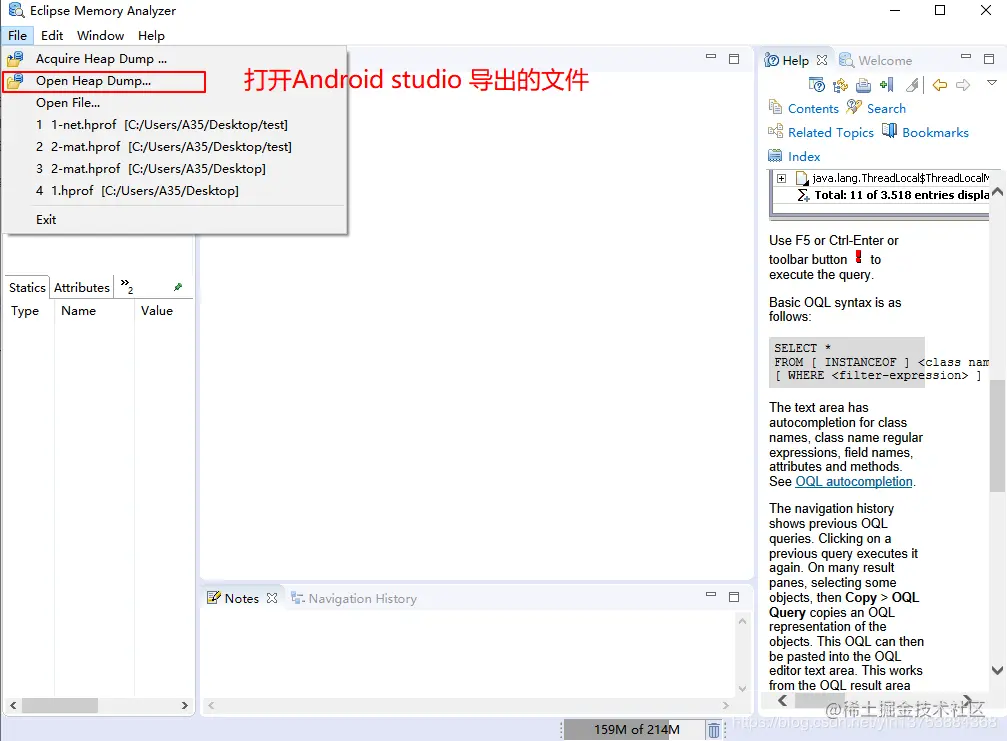Minimize the Help panel
Image resolution: width=1007 pixels, height=741 pixels.
965,57
